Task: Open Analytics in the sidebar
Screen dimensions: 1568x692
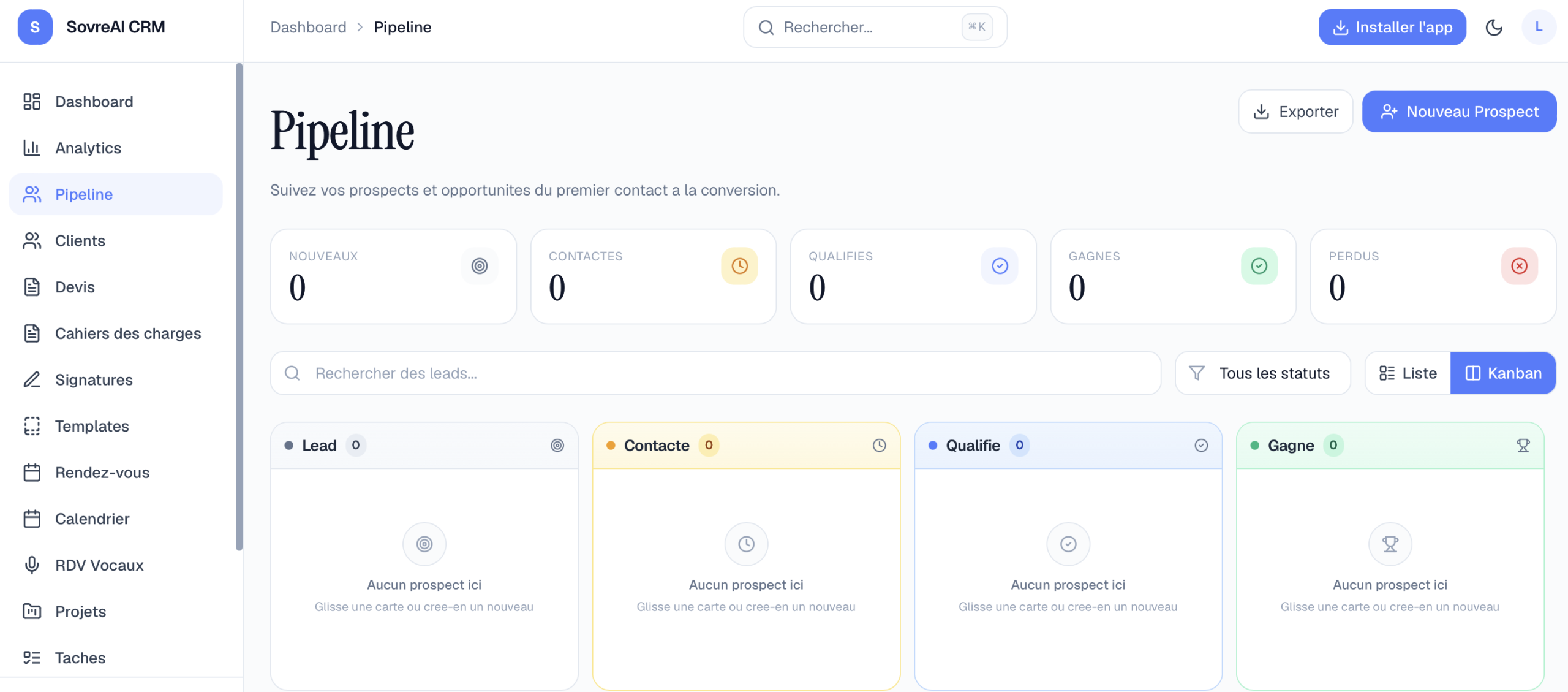Action: pos(116,148)
